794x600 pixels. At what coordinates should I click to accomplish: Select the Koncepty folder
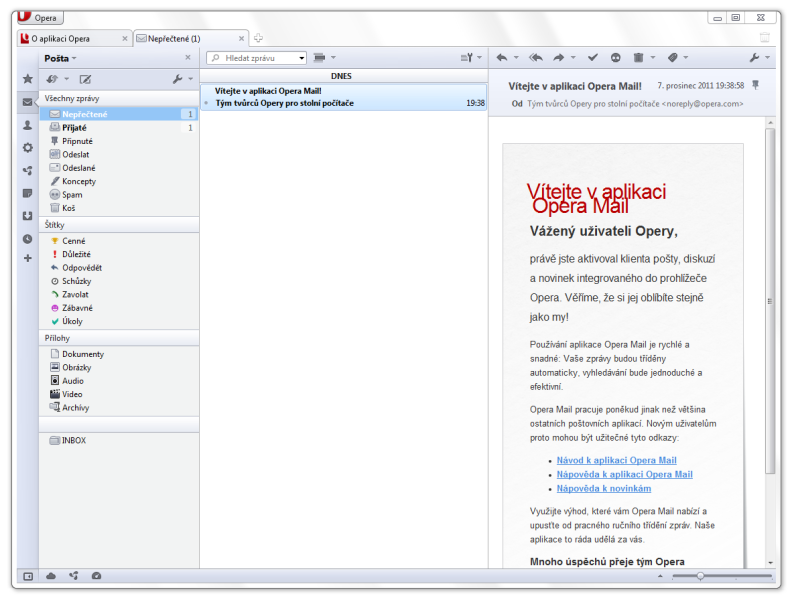tap(120, 181)
